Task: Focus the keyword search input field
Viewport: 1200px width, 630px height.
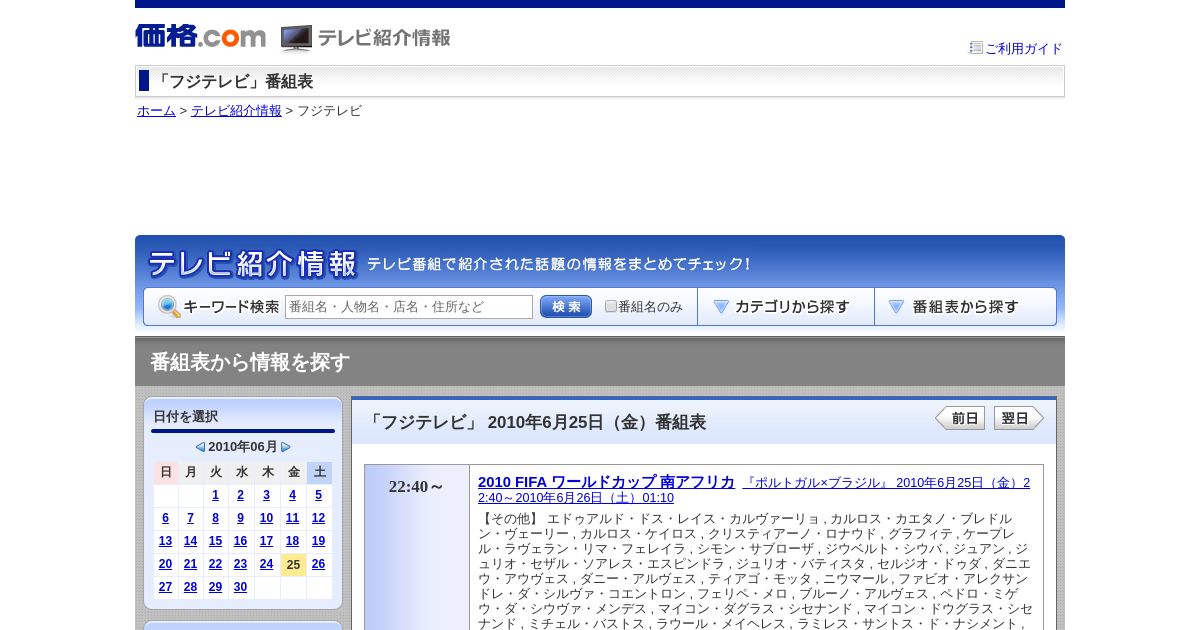Action: [409, 307]
